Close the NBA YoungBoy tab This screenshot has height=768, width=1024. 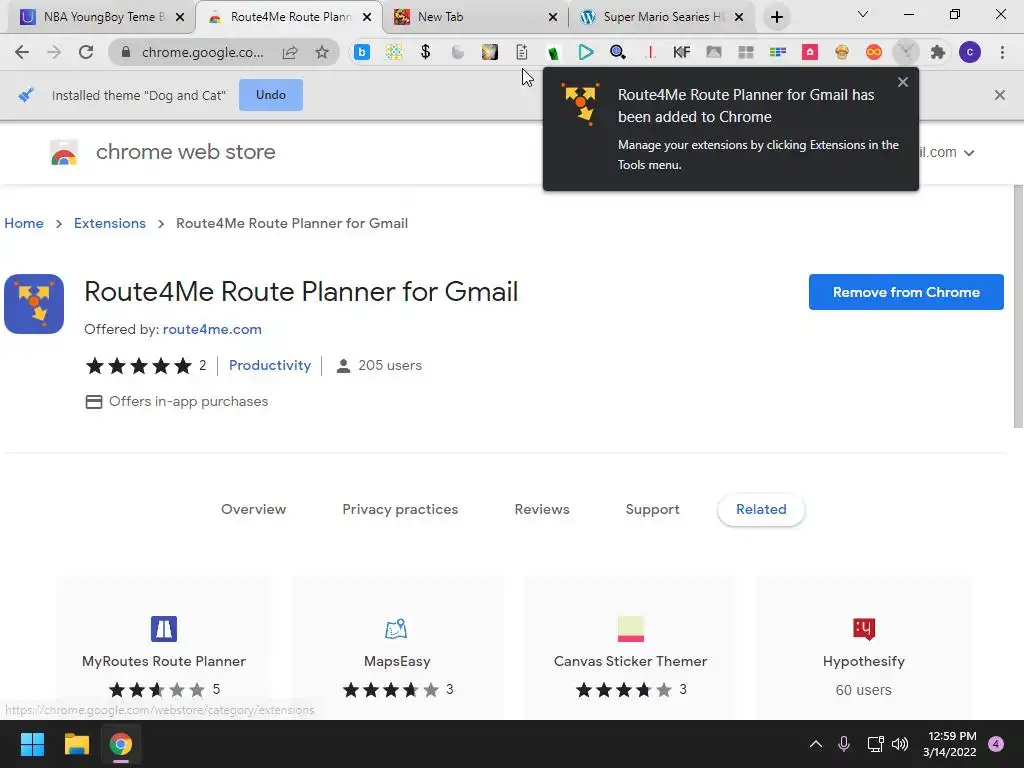point(180,17)
